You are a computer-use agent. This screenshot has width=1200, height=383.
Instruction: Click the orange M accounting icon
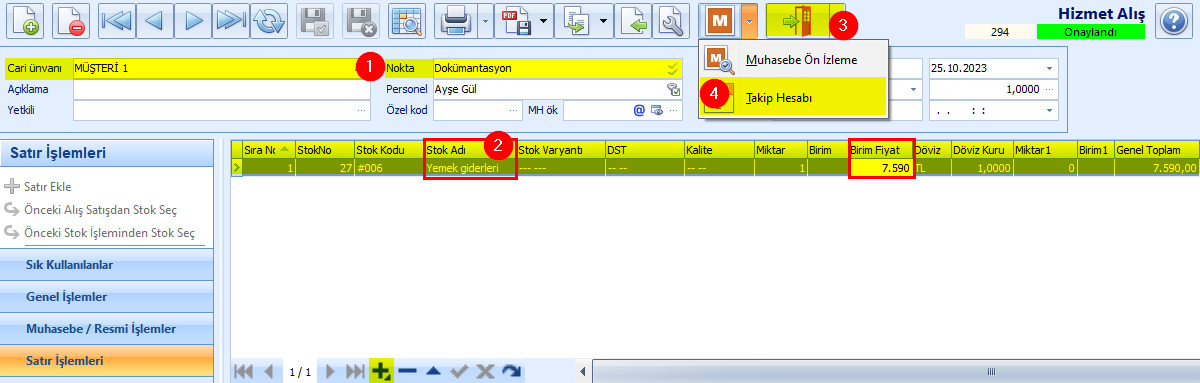pyautogui.click(x=718, y=21)
